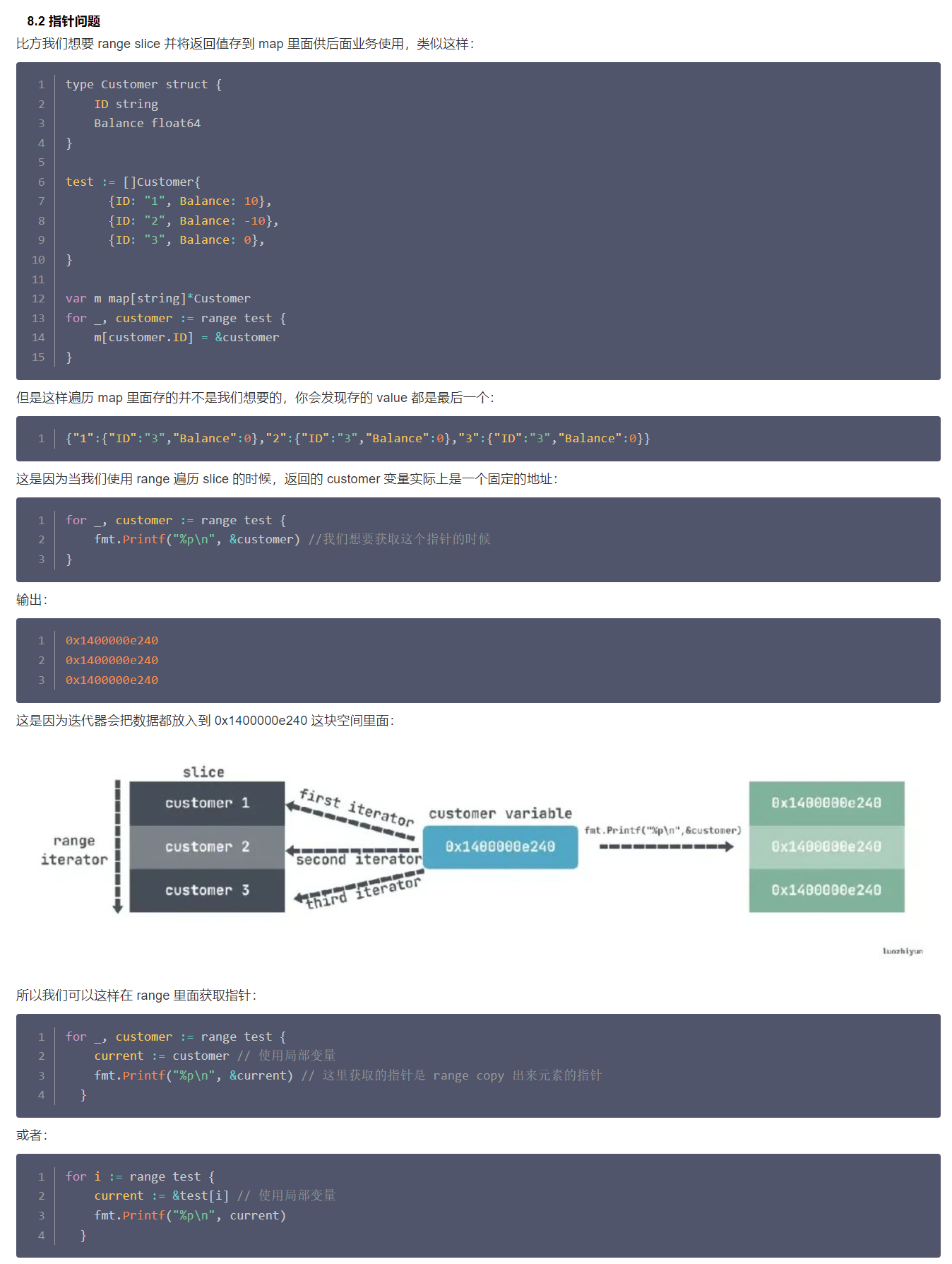
Task: Click the top green 0x1400000e240 address box
Action: click(826, 803)
